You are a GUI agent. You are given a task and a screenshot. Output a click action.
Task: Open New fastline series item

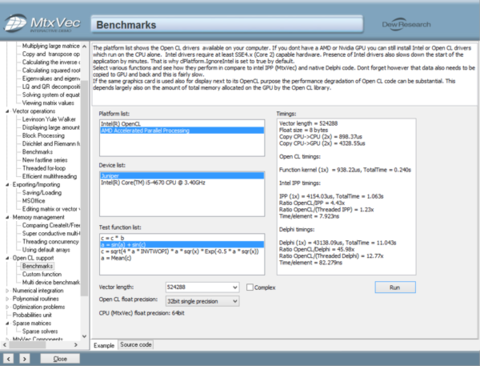click(x=45, y=160)
